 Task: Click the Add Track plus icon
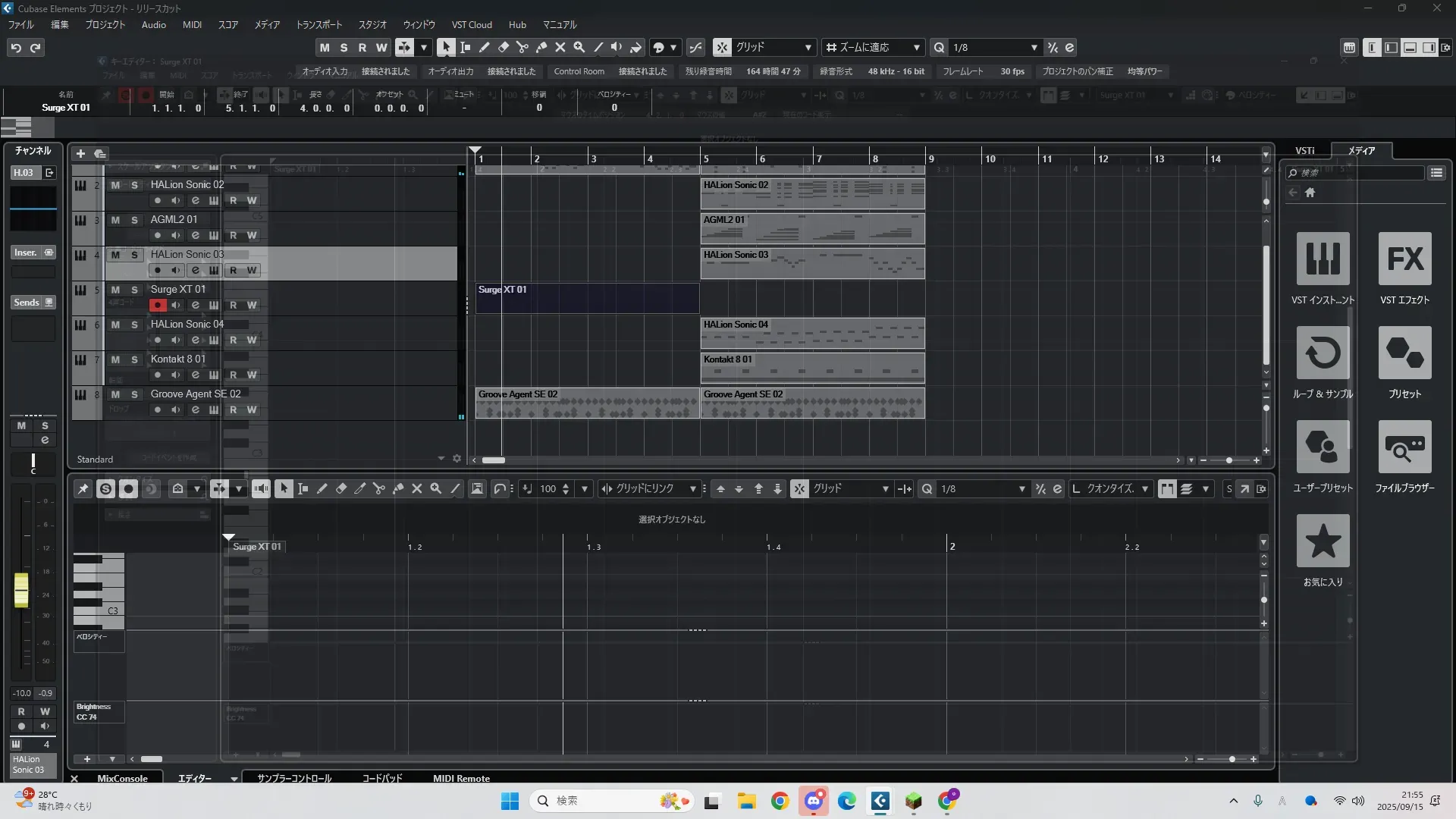[x=80, y=153]
